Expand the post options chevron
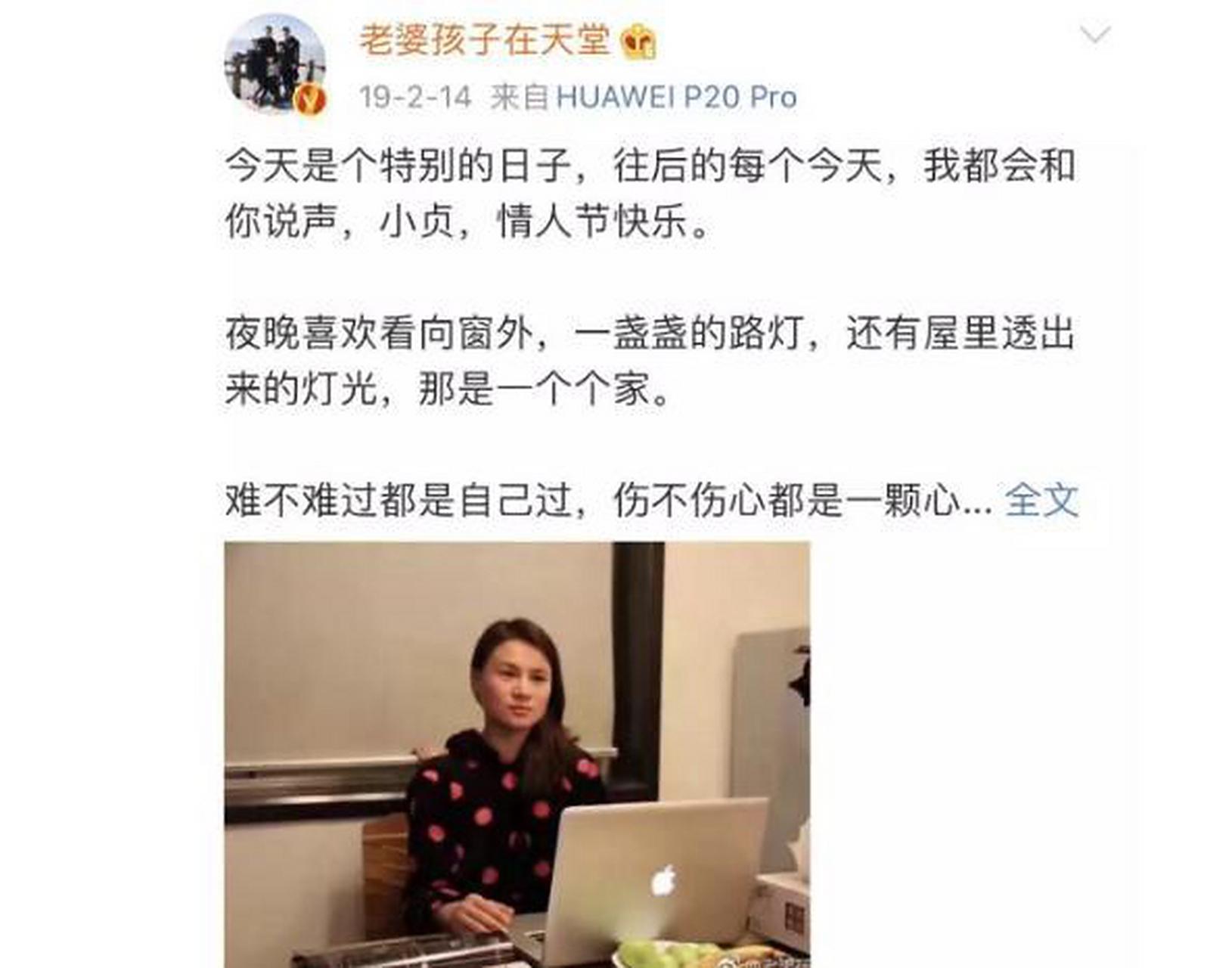Viewport: 1232px width, 968px height. click(1094, 35)
